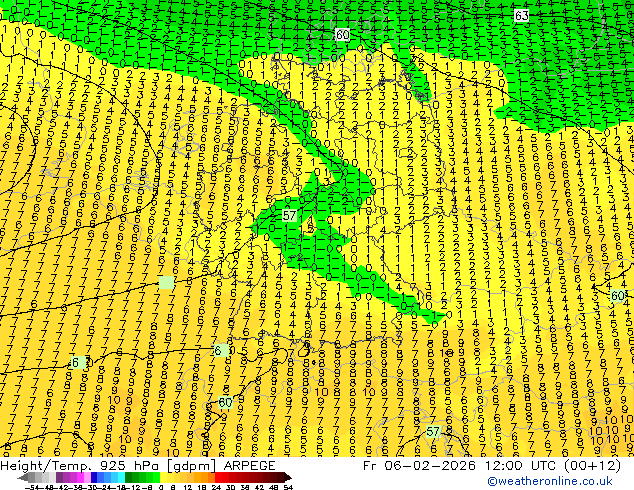
Task: Click the 12 value under the color scale
Action: point(188,487)
